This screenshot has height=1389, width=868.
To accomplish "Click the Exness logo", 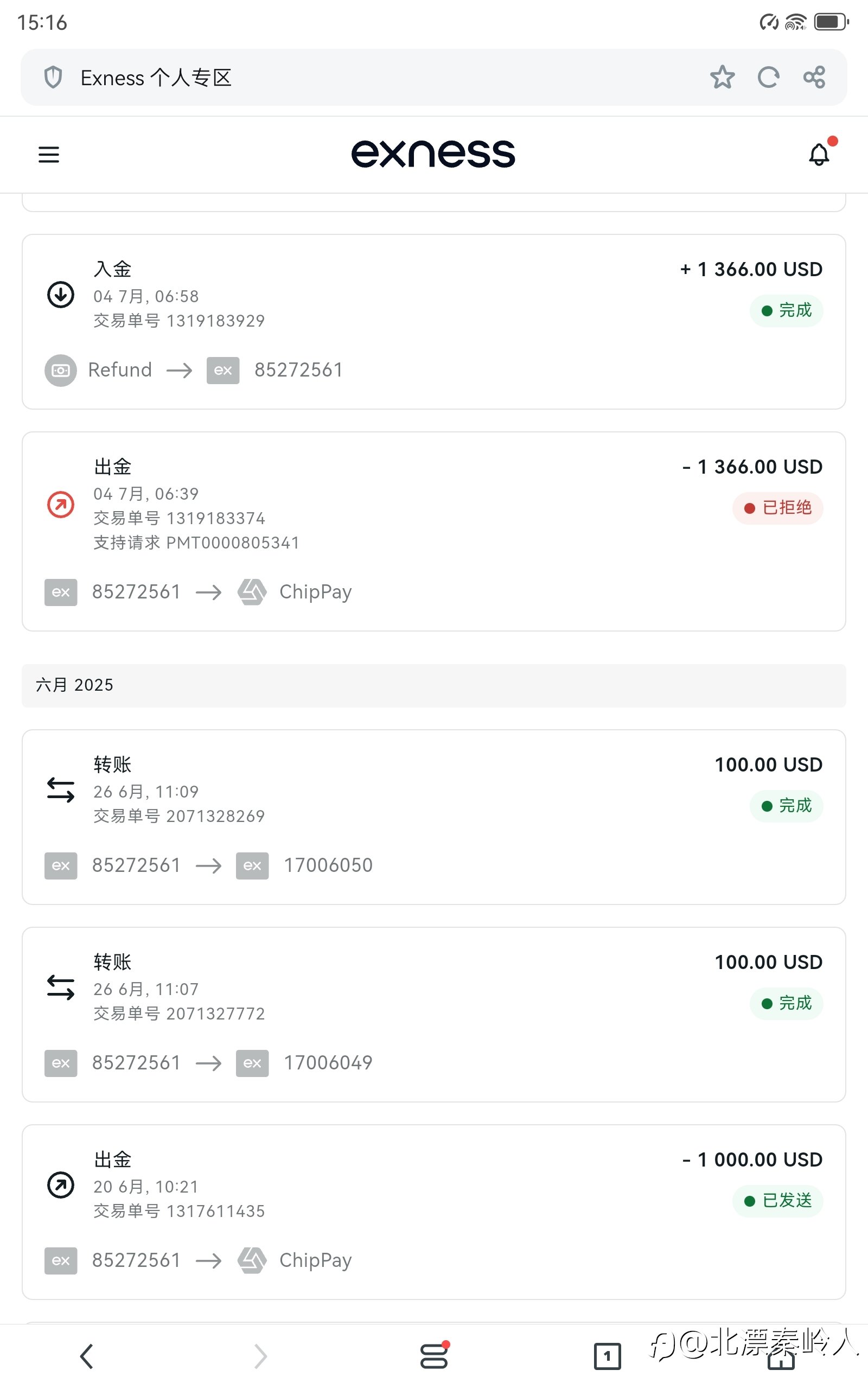I will coord(433,154).
